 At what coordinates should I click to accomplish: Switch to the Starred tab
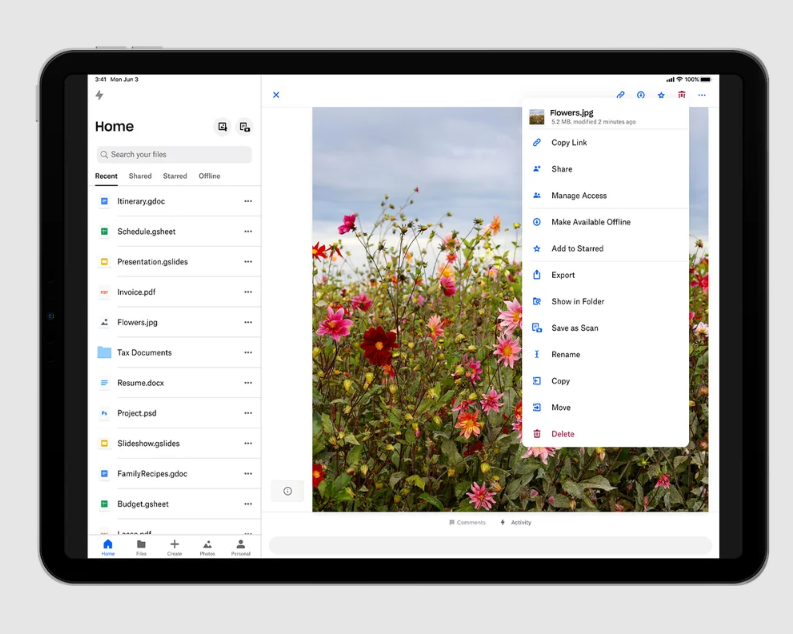[x=175, y=176]
